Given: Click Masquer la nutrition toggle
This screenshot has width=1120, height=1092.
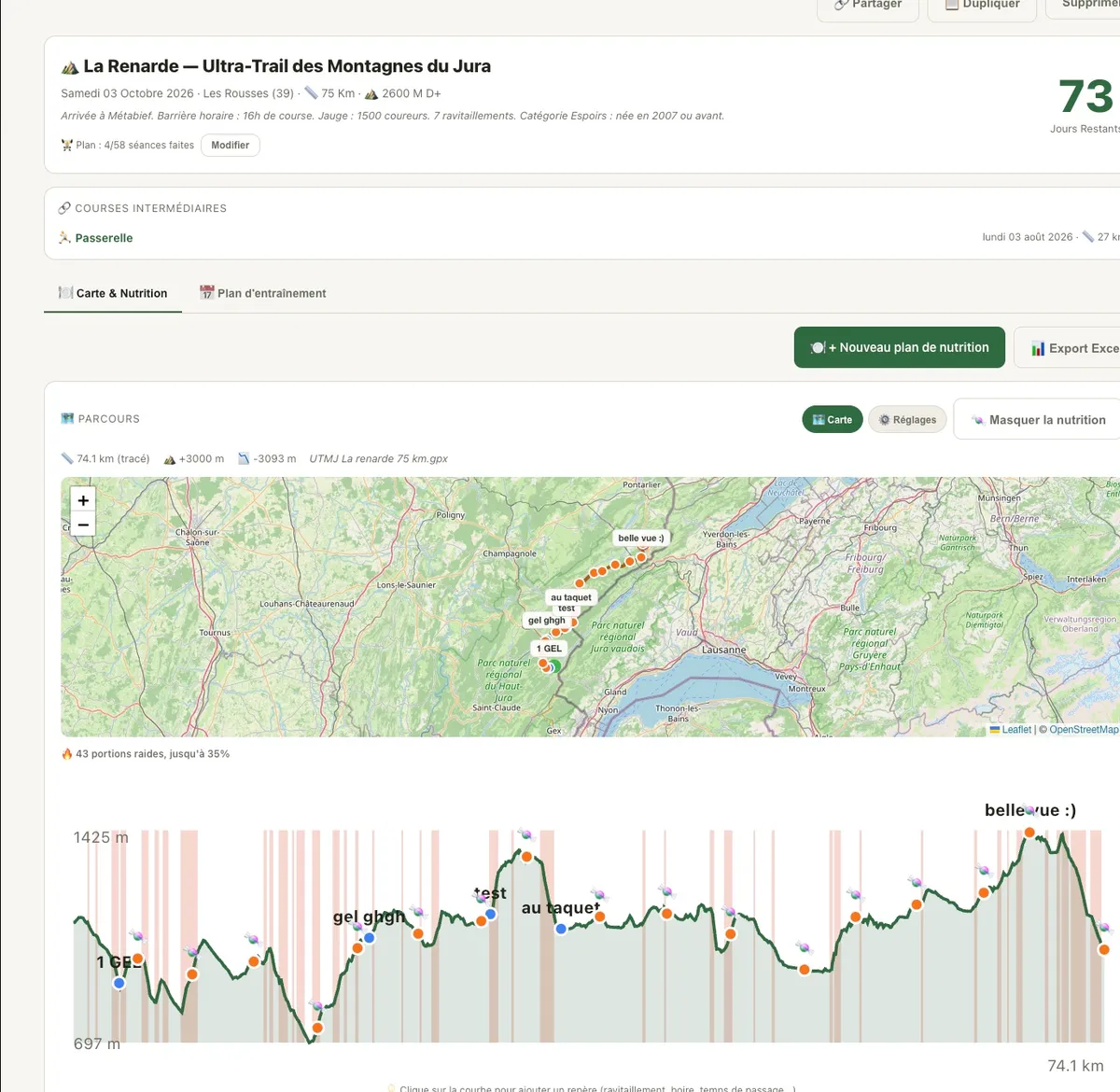Looking at the screenshot, I should click(1036, 420).
